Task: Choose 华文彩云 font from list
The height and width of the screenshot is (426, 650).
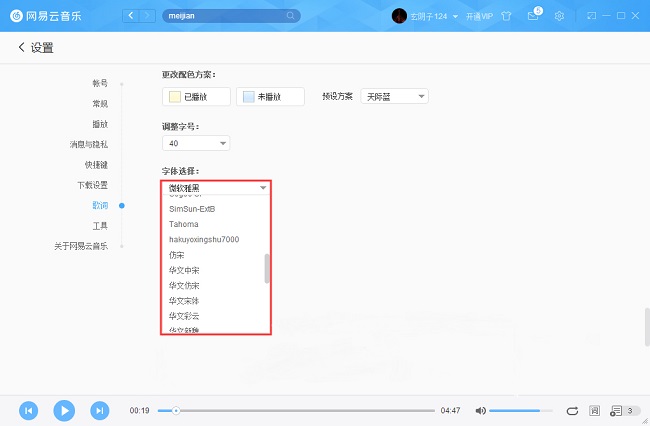Action: point(184,316)
